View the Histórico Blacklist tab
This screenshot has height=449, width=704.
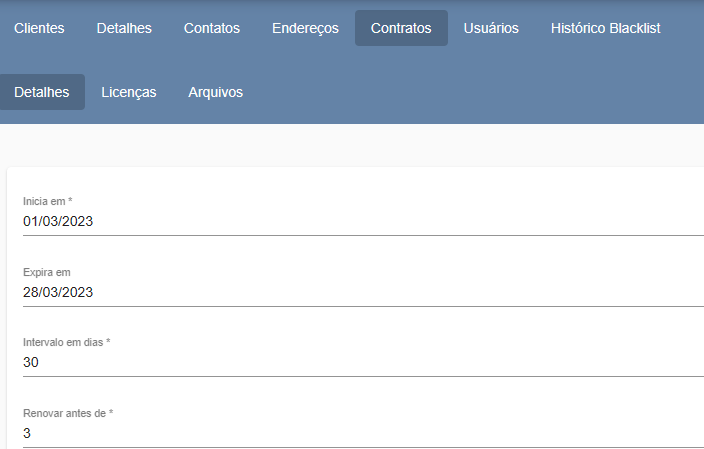click(x=605, y=28)
